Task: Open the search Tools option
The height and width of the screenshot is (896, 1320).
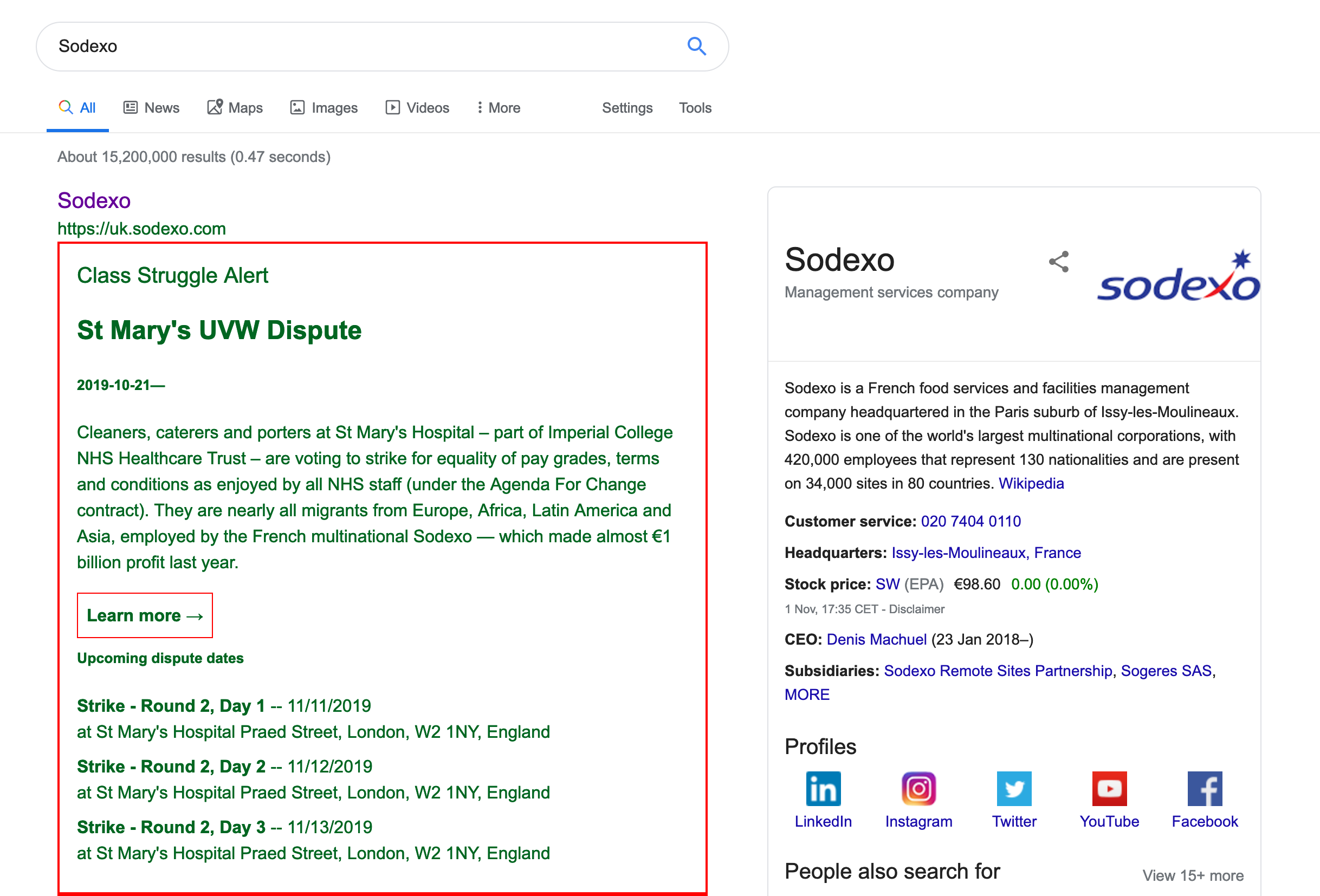Action: click(695, 107)
